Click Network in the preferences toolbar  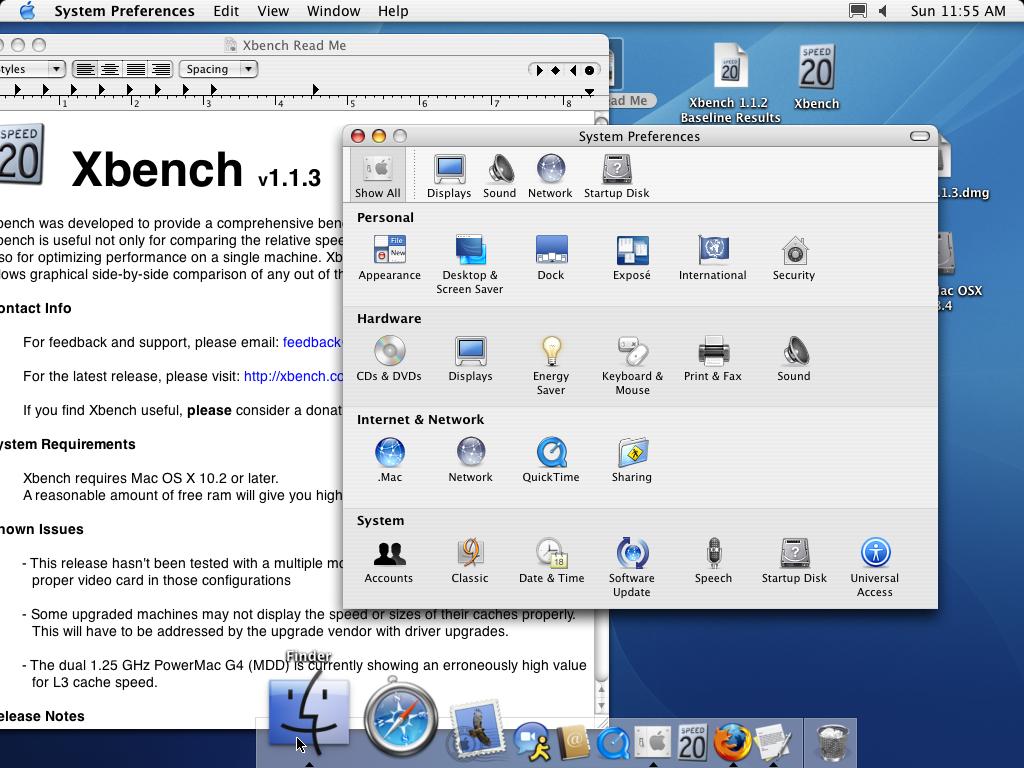[550, 176]
